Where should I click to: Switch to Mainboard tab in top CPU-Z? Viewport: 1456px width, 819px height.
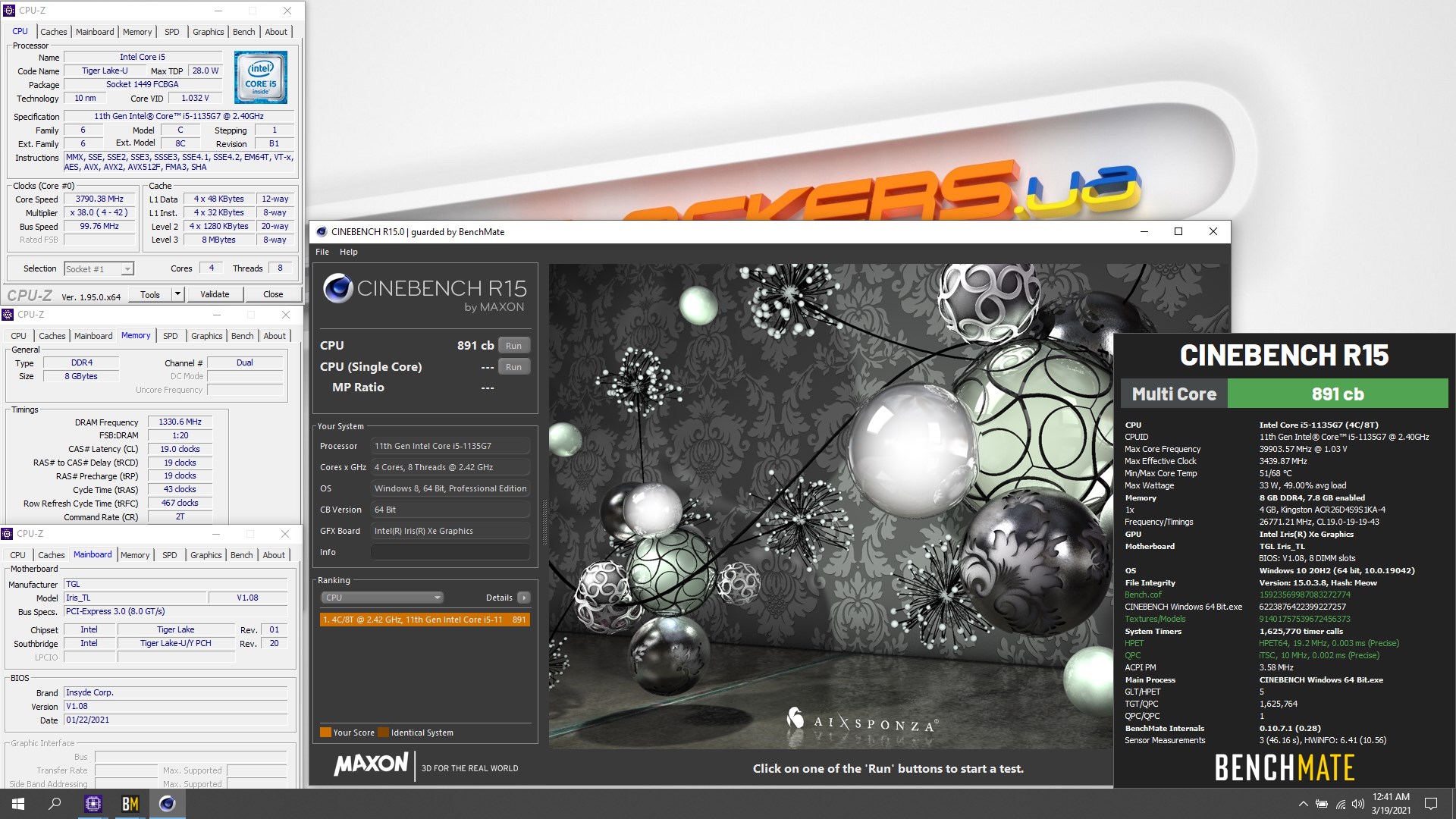[95, 32]
